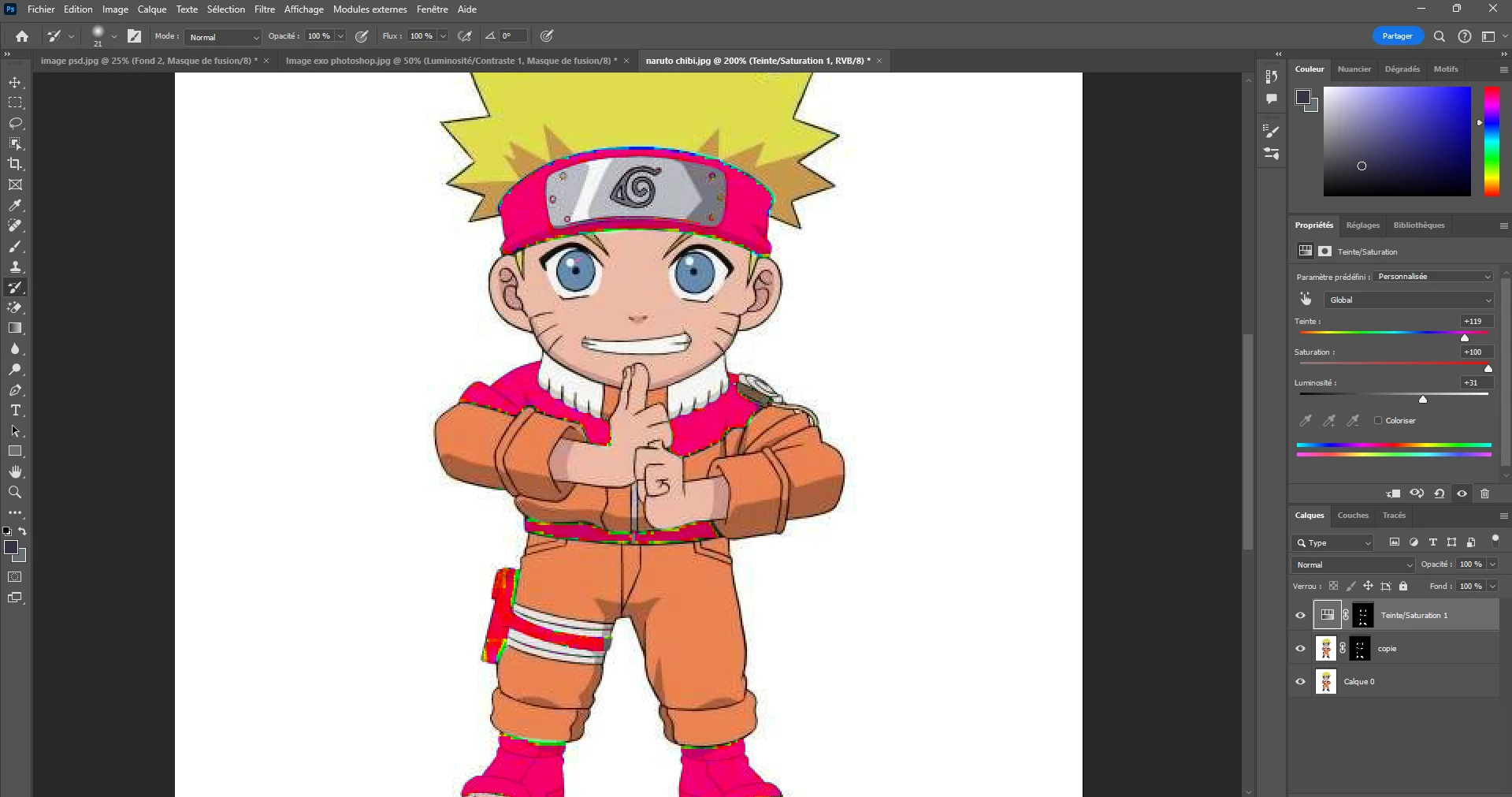Open the Sélection menu
The image size is (1512, 797).
[226, 9]
